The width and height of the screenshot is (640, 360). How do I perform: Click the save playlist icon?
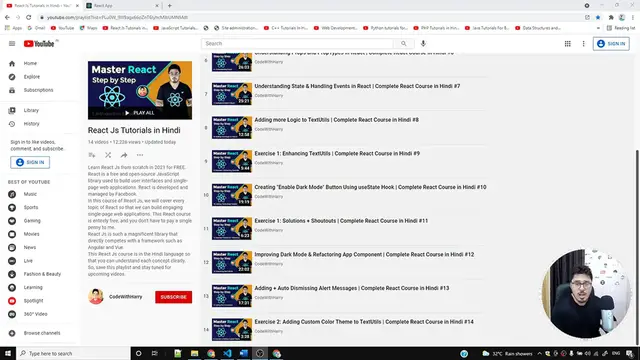point(92,155)
